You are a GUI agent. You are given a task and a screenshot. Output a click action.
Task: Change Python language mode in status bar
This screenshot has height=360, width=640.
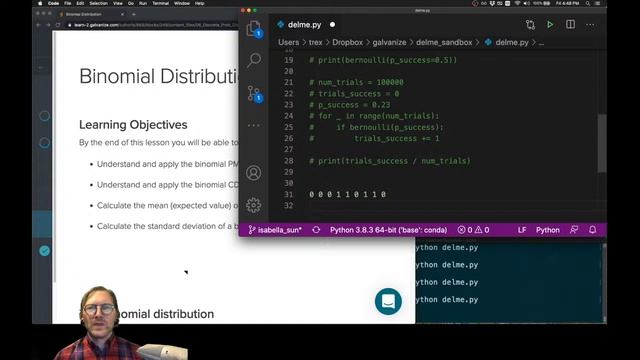pyautogui.click(x=548, y=230)
